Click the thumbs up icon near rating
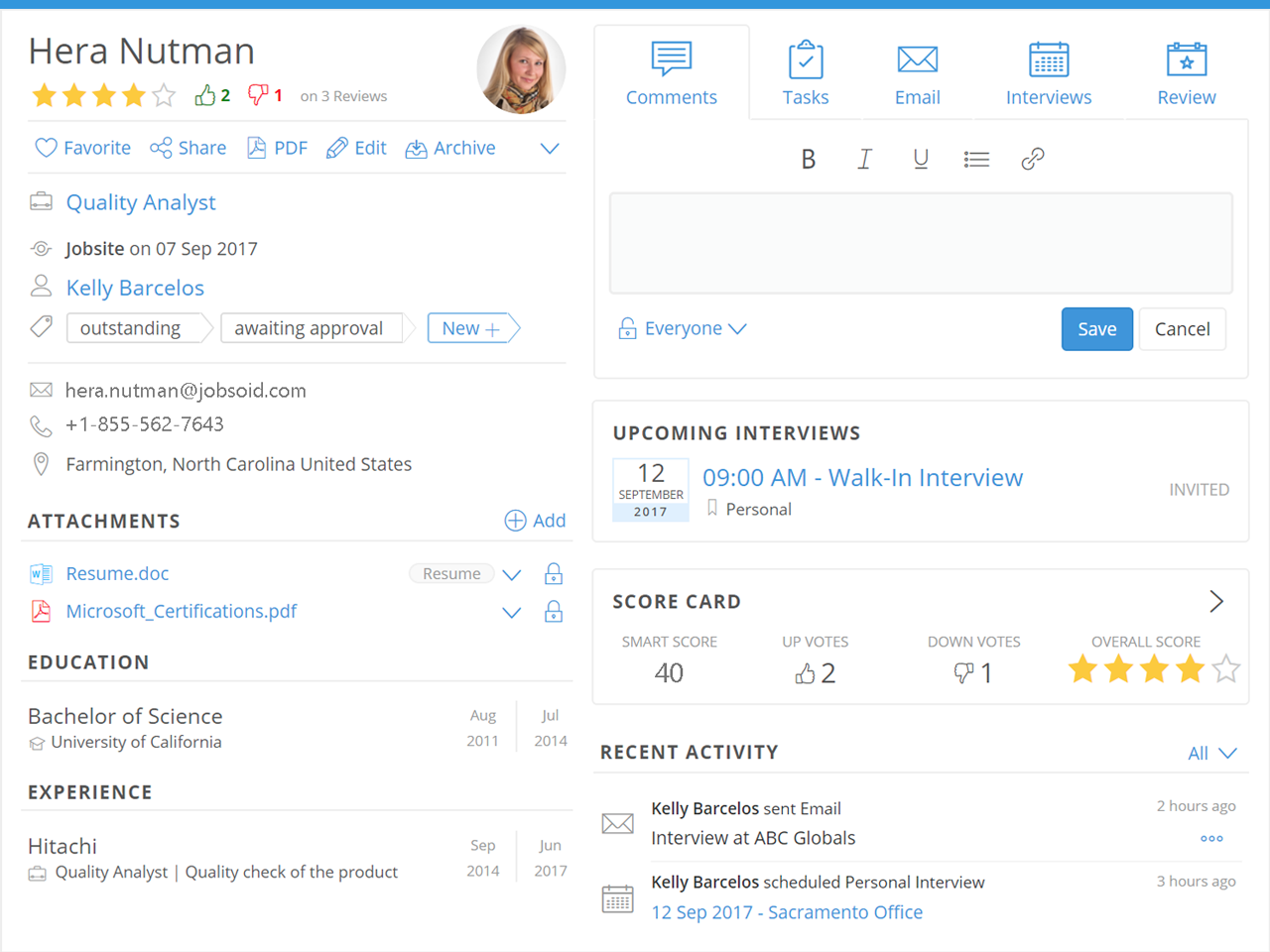1270x952 pixels. coord(205,95)
